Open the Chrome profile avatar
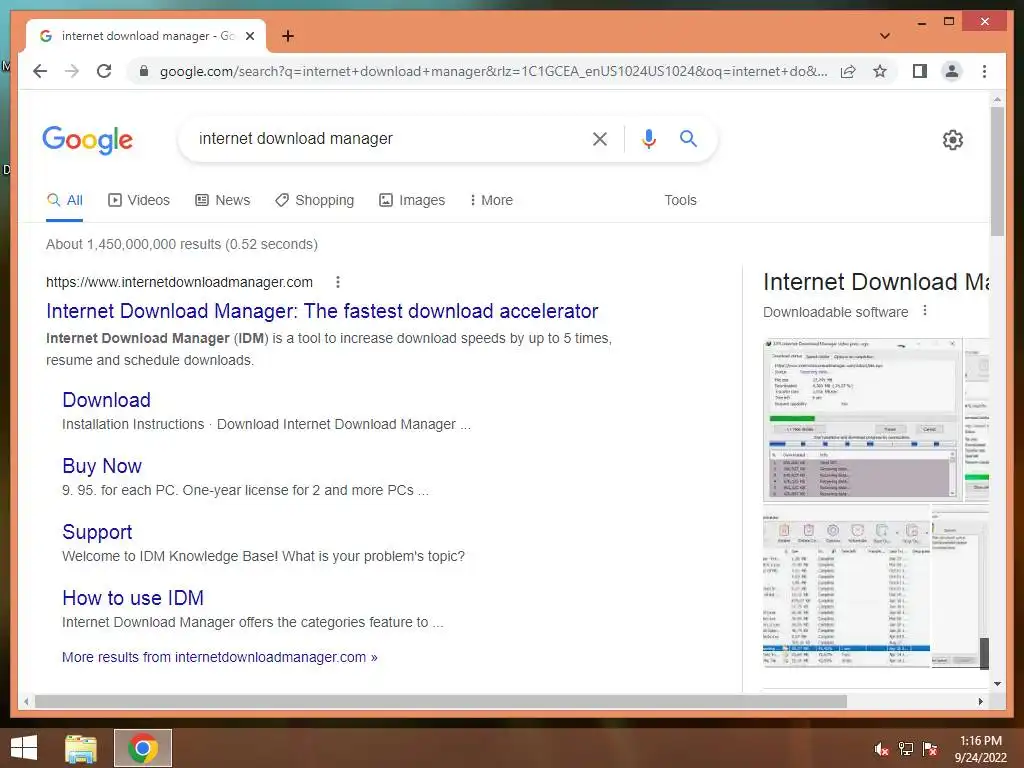The width and height of the screenshot is (1024, 768). tap(952, 71)
